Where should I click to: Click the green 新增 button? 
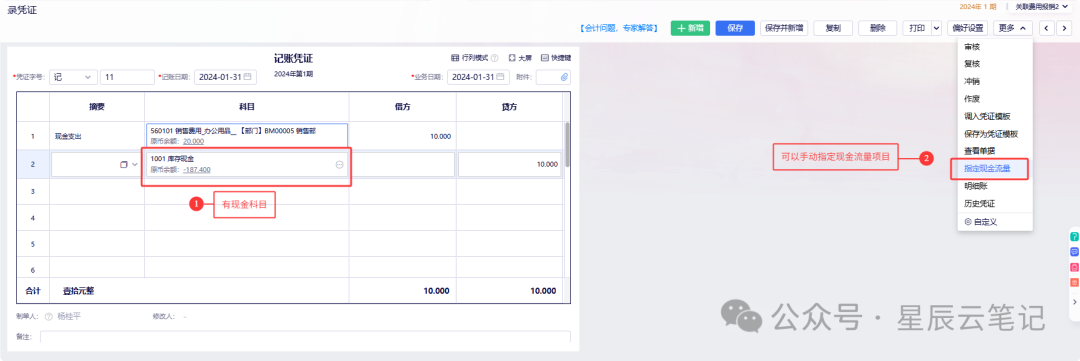pyautogui.click(x=690, y=28)
